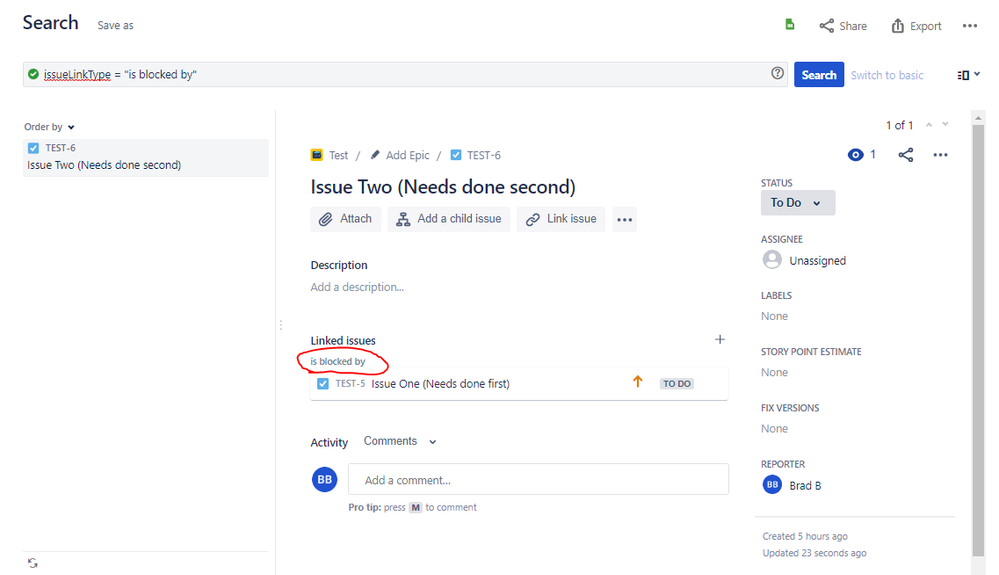The height and width of the screenshot is (575, 999).
Task: Toggle the watch eye icon
Action: click(855, 155)
